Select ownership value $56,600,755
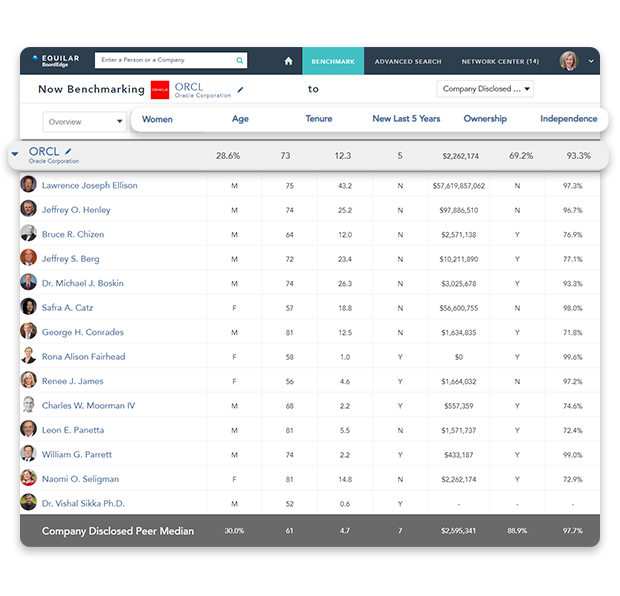Viewport: 620px width, 596px height. [459, 308]
